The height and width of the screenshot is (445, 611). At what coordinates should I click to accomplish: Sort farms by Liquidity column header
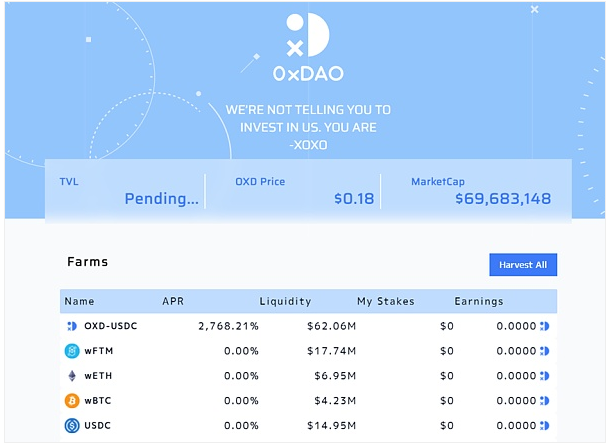coord(285,301)
